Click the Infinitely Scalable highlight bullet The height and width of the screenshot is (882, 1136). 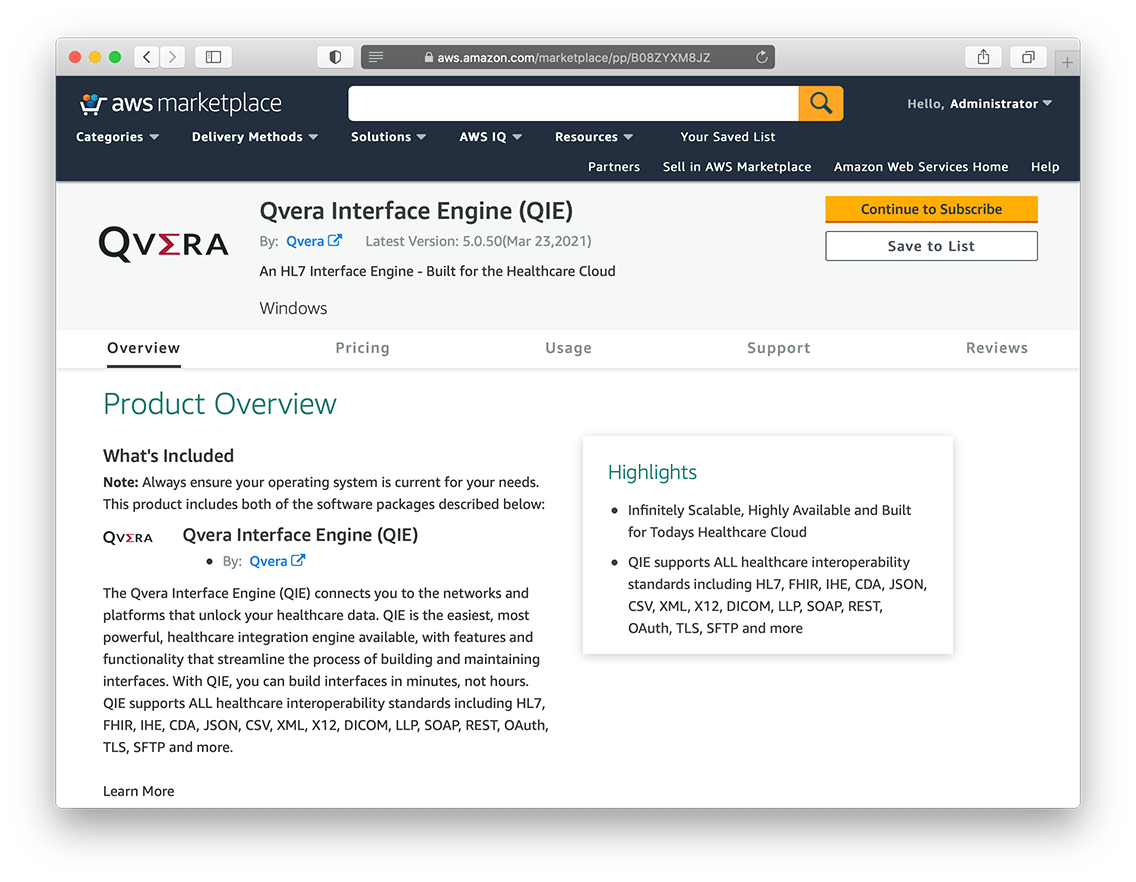coord(769,521)
